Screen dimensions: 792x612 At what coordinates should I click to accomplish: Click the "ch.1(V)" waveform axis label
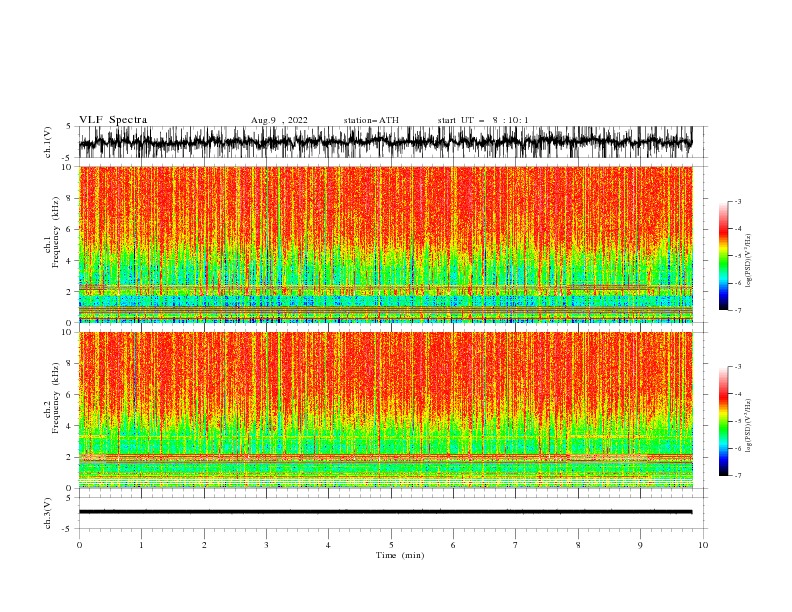[x=48, y=142]
